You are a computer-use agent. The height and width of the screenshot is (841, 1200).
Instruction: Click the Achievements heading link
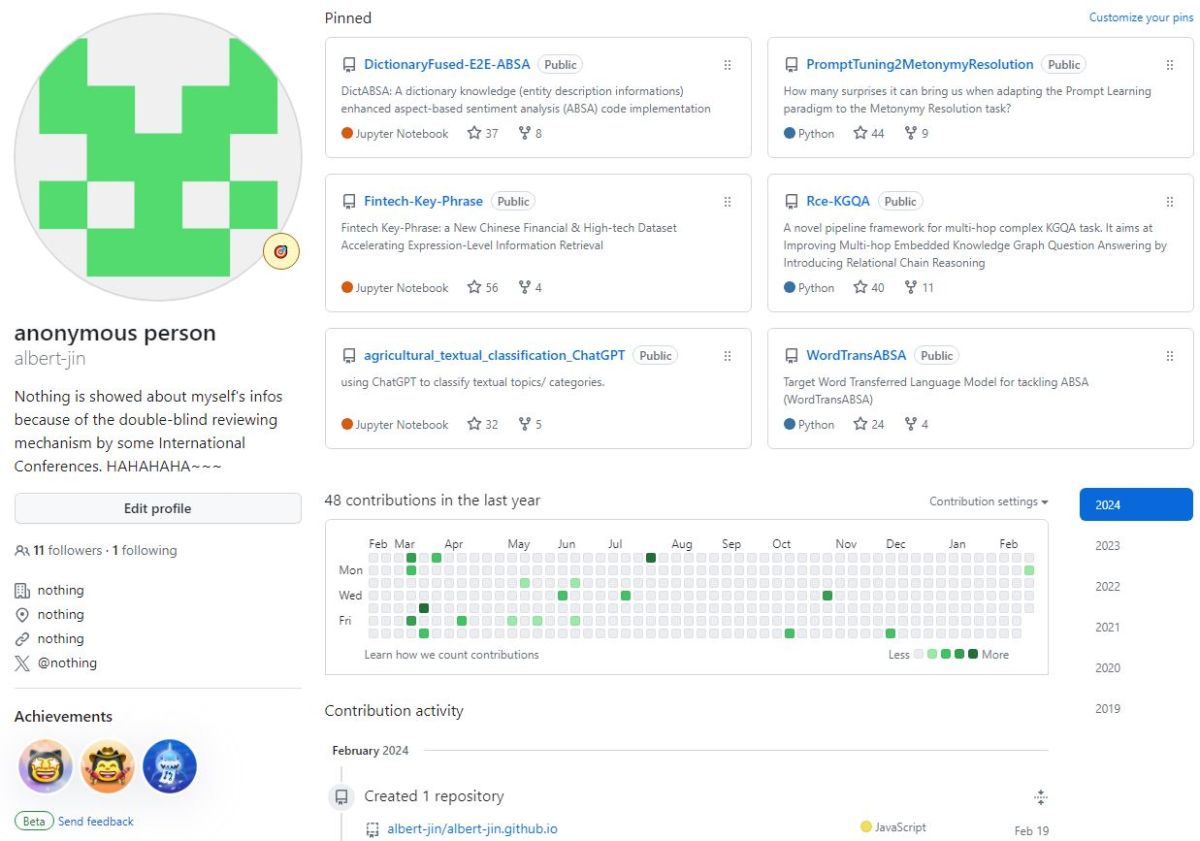(x=63, y=716)
